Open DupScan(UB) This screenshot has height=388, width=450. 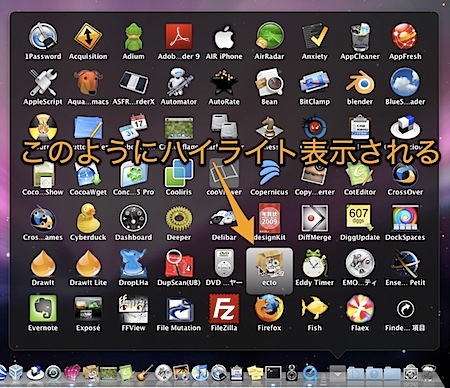(179, 264)
